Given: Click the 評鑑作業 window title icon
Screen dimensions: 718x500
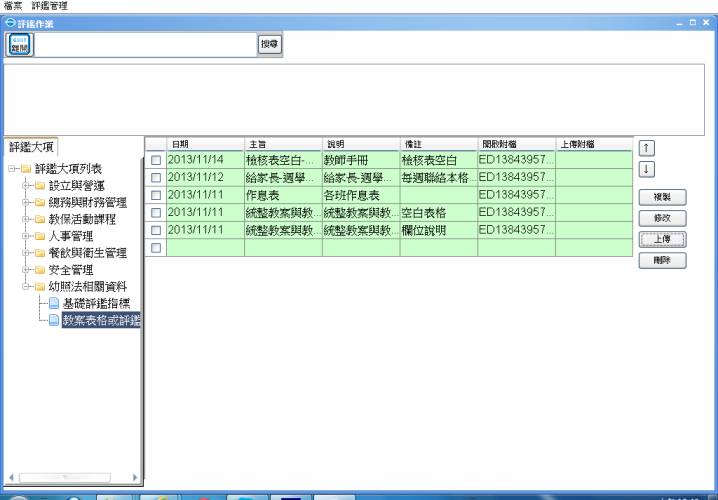Looking at the screenshot, I should 8,22.
